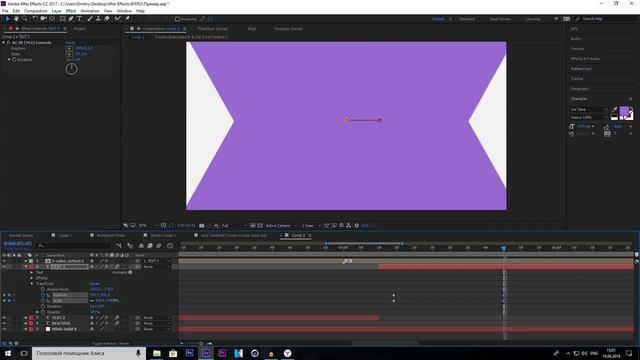
Task: Switch to the Render Queue tab
Action: coord(21,236)
